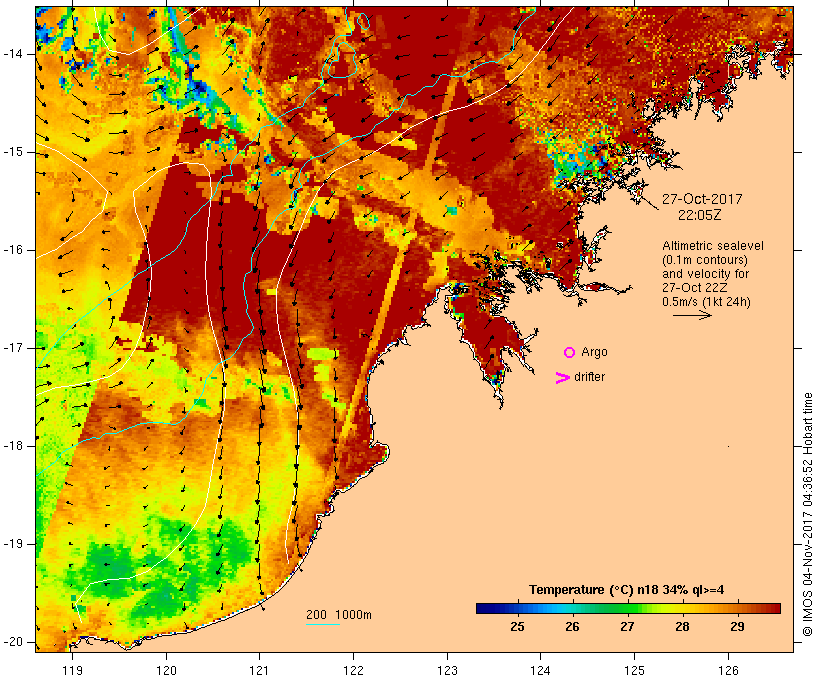
Task: Click the 28 label on the temperature scale
Action: point(682,627)
